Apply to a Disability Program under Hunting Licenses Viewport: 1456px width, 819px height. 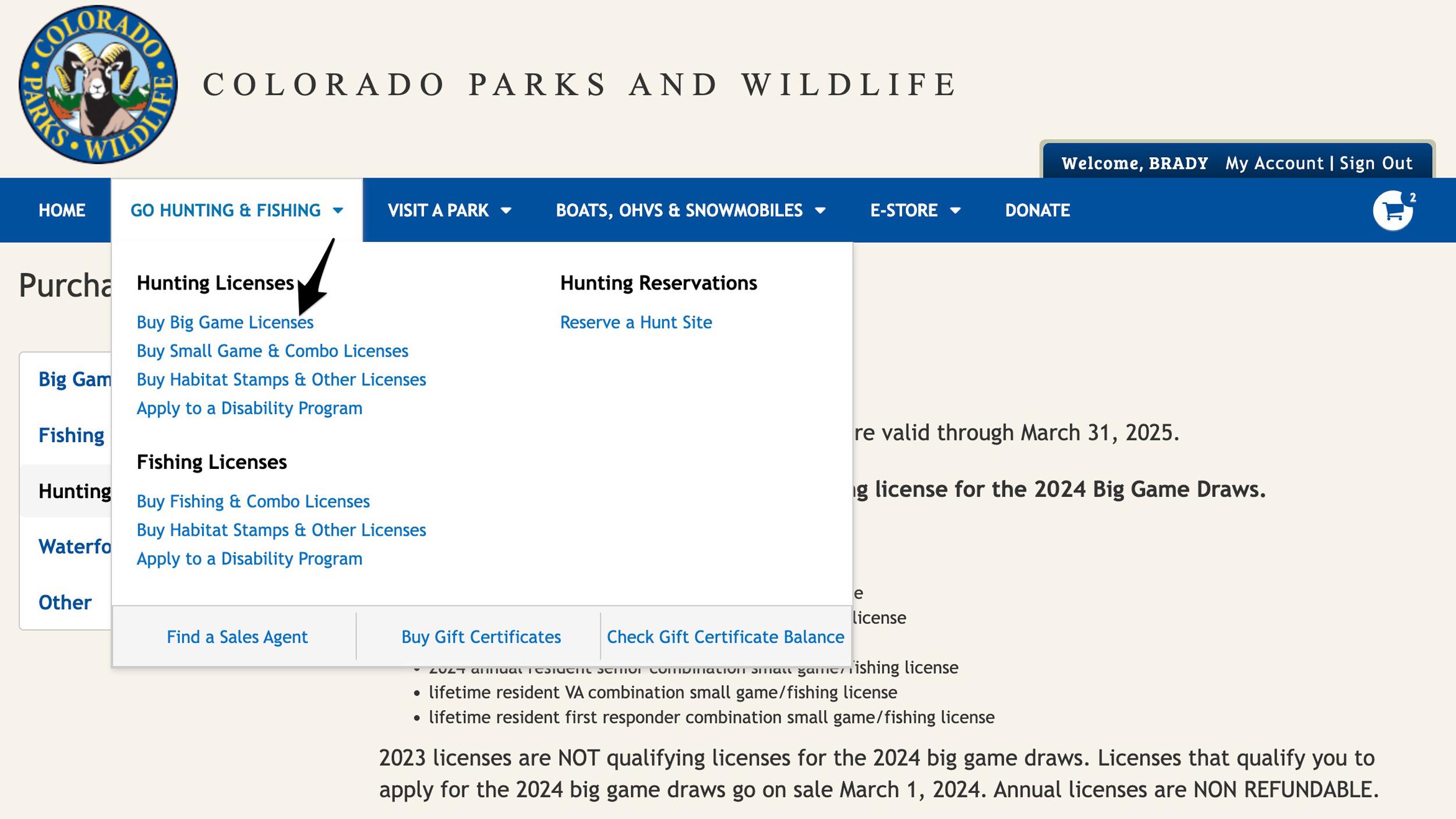tap(249, 408)
